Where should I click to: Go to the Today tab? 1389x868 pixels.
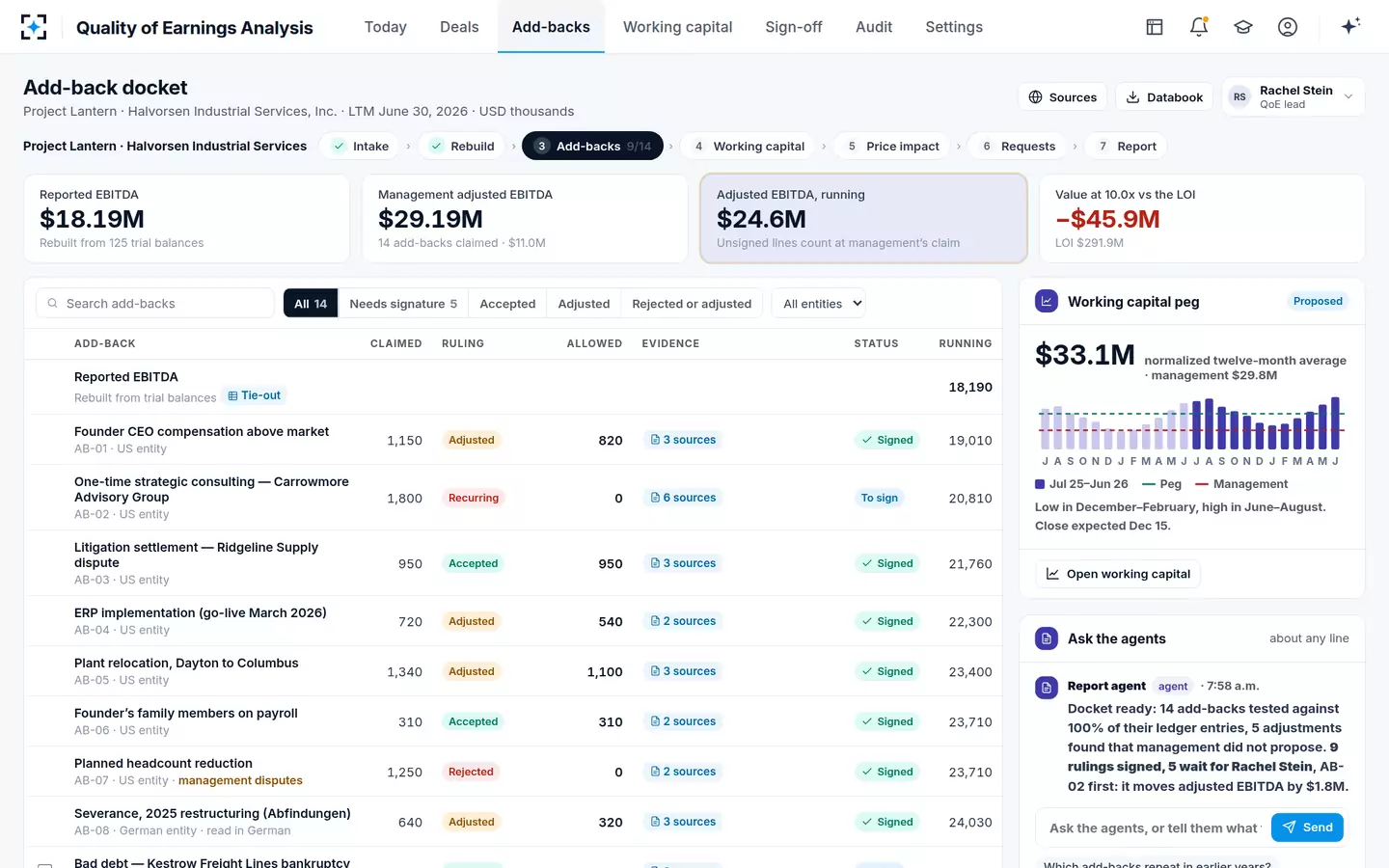386,27
